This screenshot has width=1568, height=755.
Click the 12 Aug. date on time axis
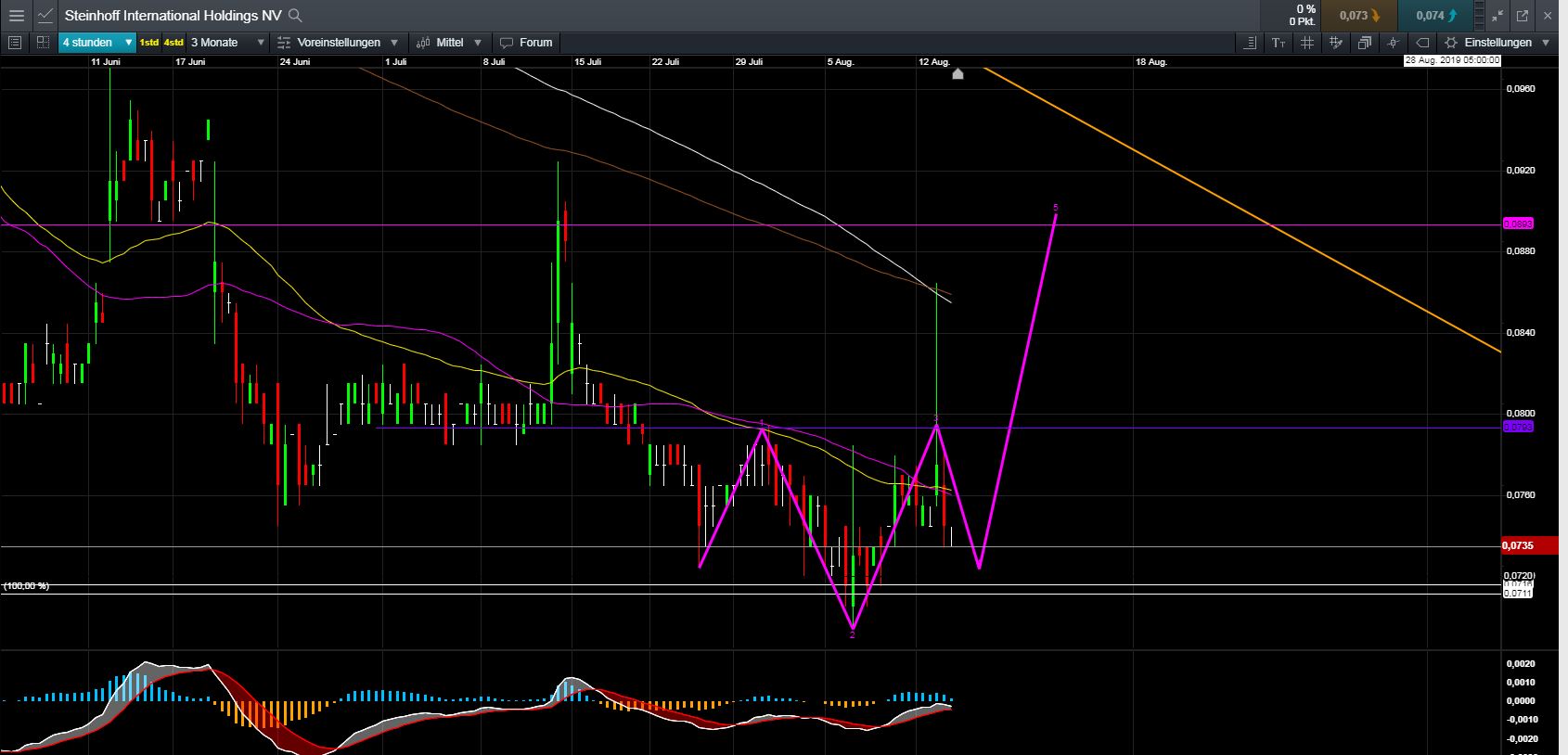pos(934,62)
